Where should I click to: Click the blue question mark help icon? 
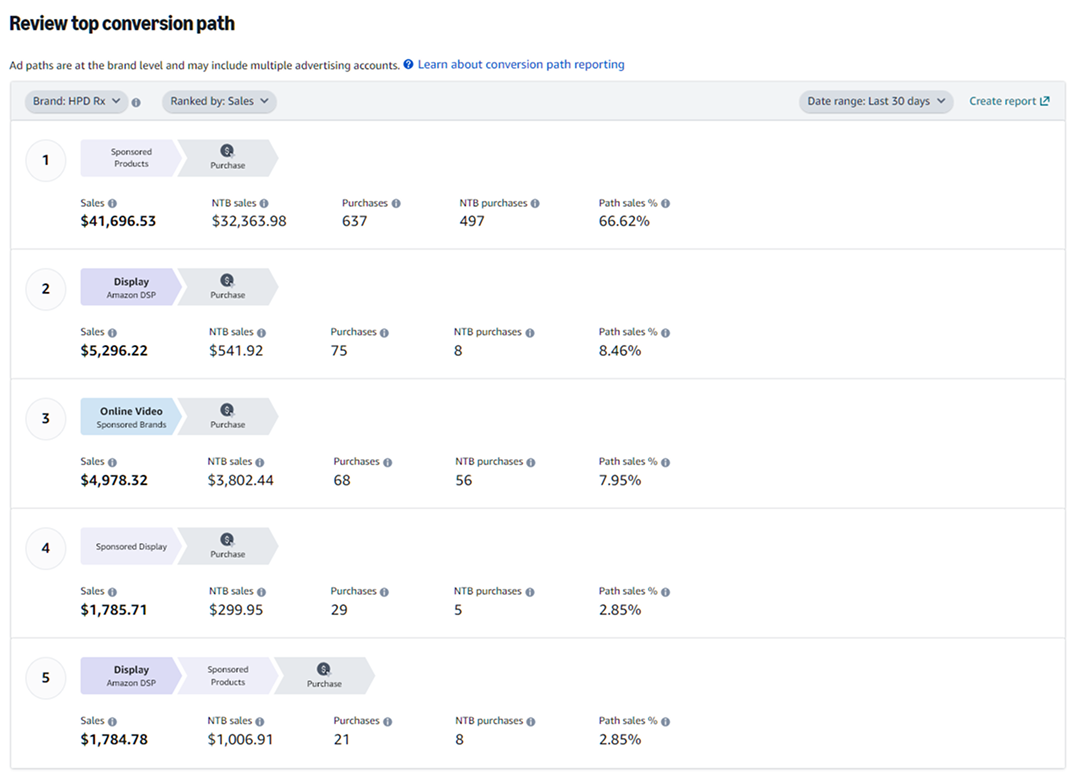pyautogui.click(x=406, y=64)
